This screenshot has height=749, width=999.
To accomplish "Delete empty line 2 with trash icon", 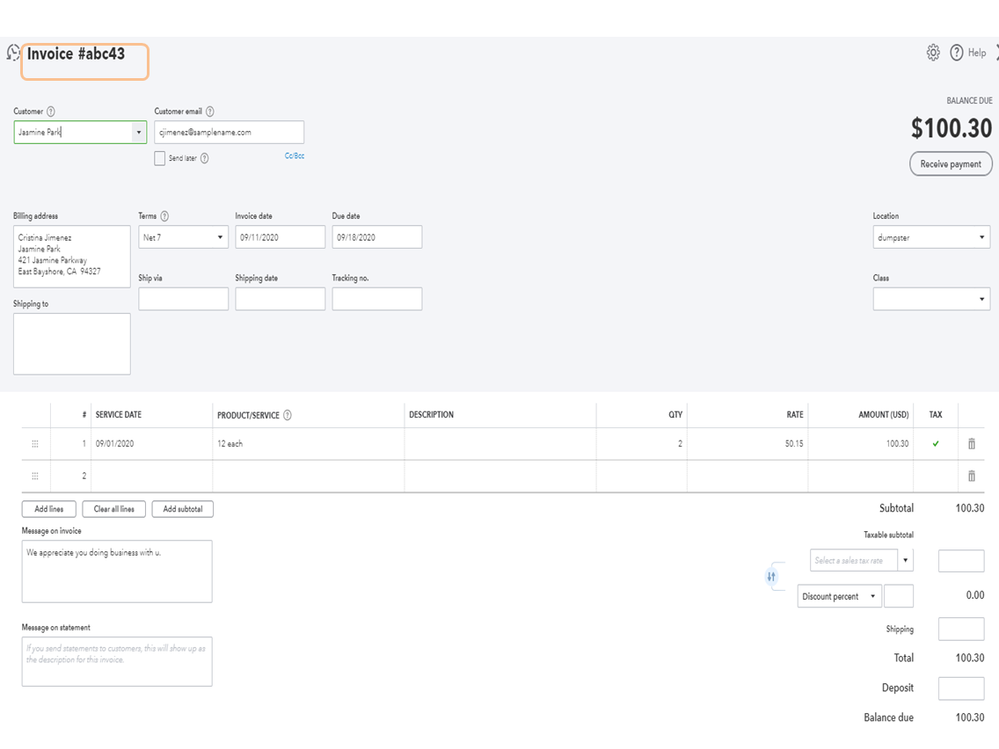I will (x=971, y=477).
